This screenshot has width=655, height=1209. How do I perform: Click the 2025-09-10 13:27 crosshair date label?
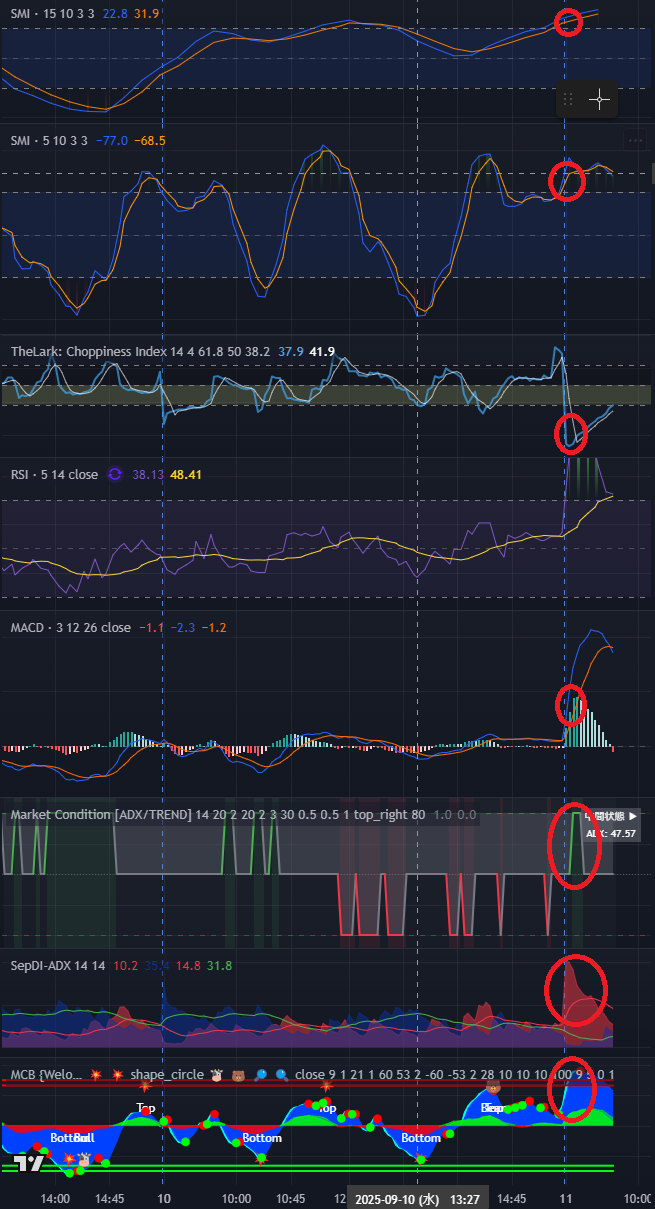tap(417, 1198)
